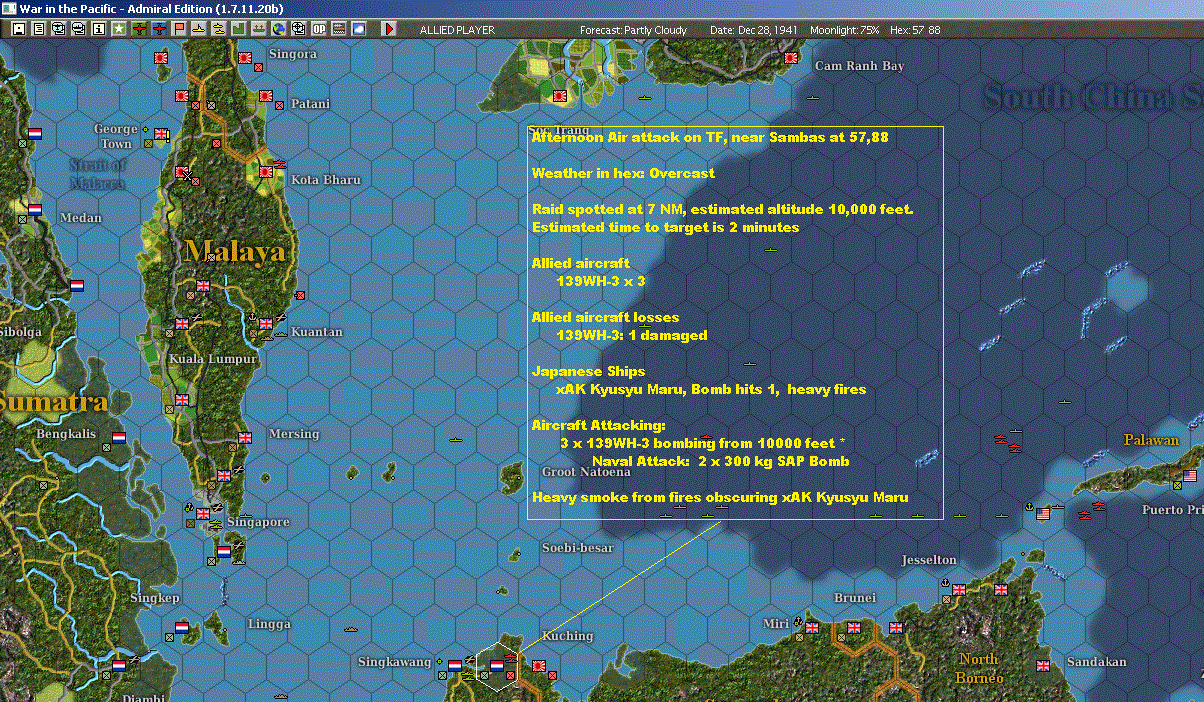Screen dimensions: 1204x702
Task: Click the Mersing city label
Action: [x=294, y=434]
